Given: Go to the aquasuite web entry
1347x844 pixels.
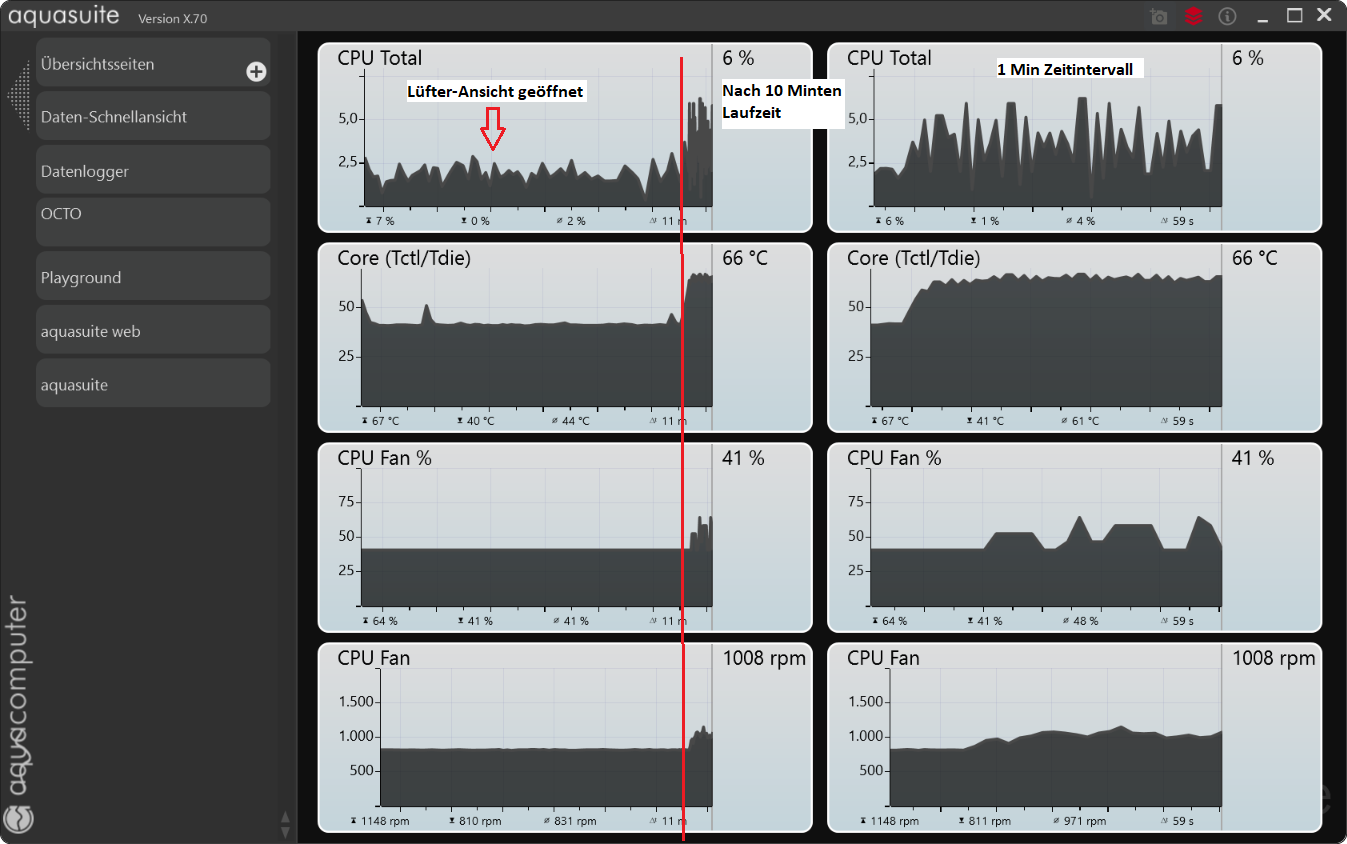Looking at the screenshot, I should [153, 330].
